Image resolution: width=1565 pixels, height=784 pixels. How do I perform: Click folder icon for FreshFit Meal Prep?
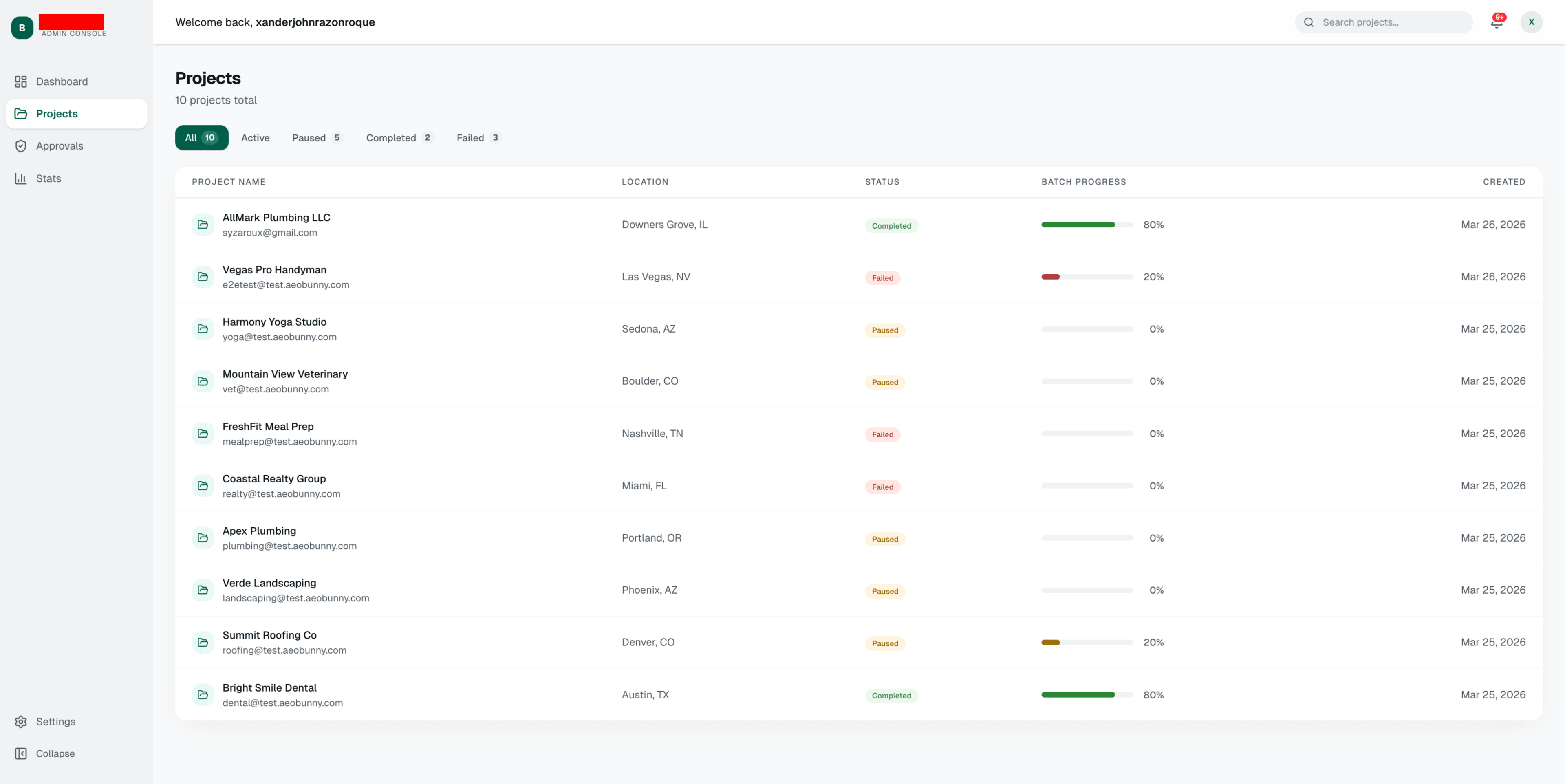pos(203,434)
